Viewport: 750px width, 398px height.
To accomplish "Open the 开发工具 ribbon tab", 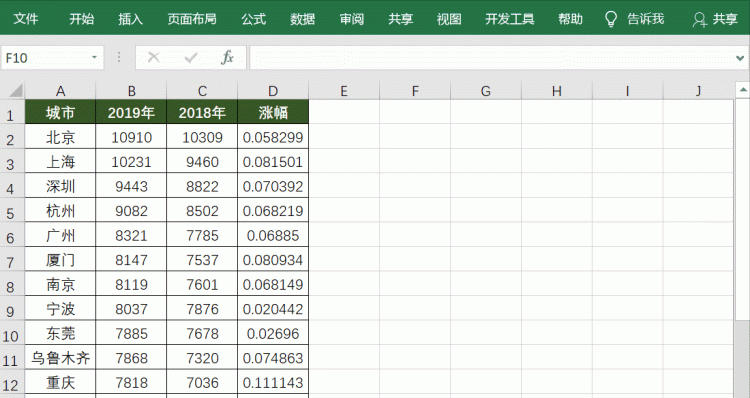I will pyautogui.click(x=509, y=19).
